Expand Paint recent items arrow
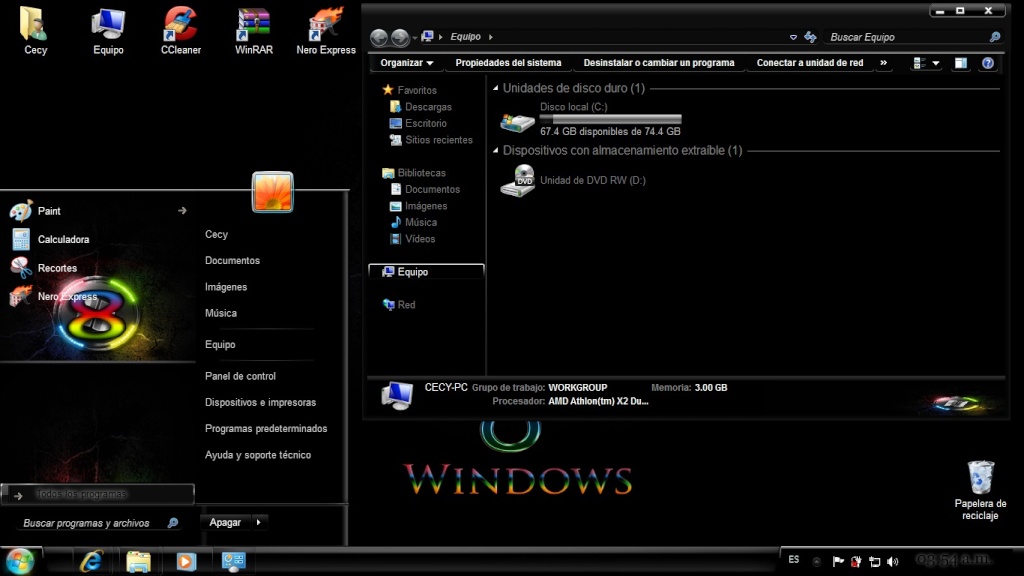The width and height of the screenshot is (1024, 576). click(182, 210)
